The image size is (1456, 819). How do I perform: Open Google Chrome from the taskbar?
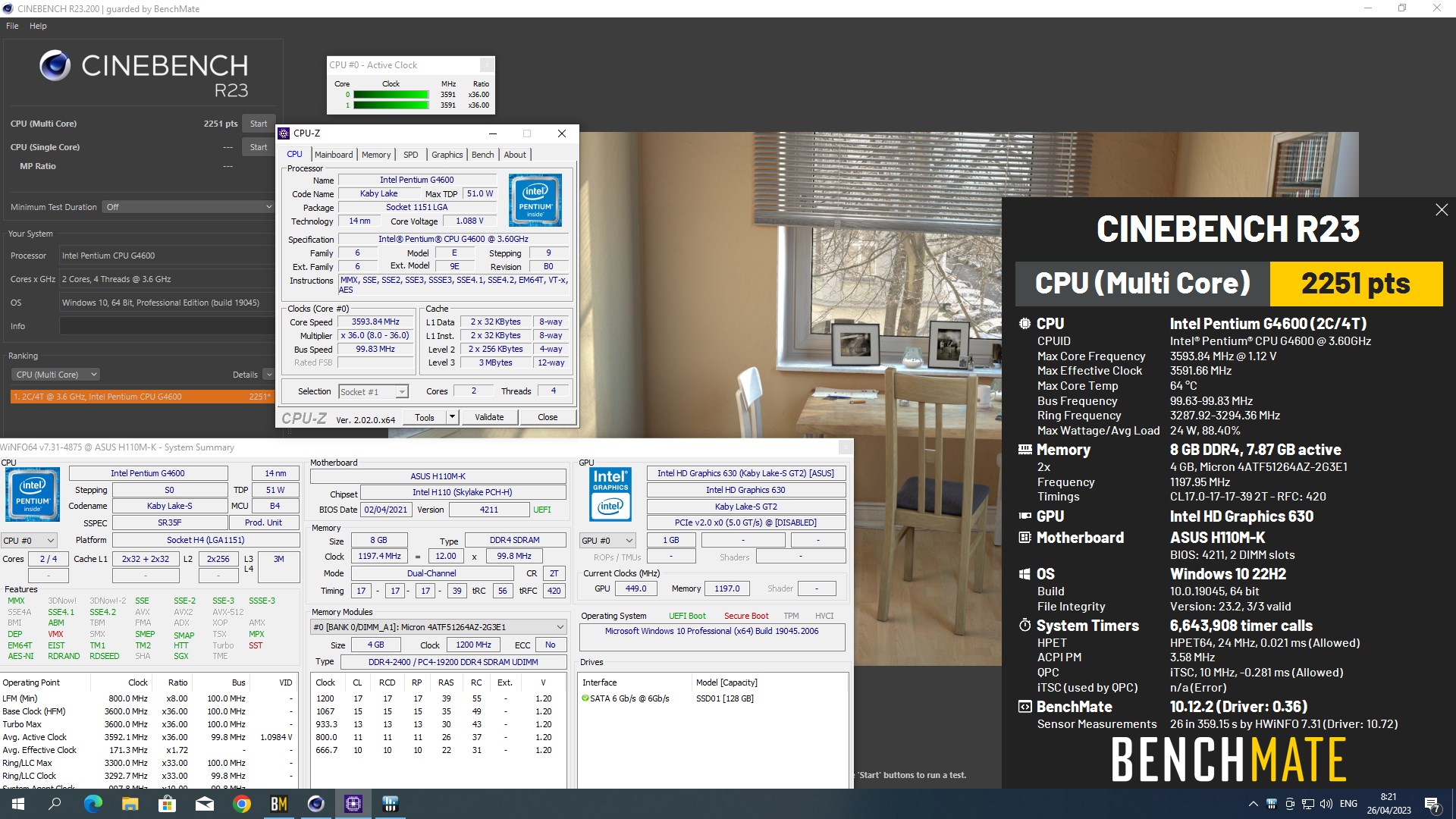(x=242, y=804)
